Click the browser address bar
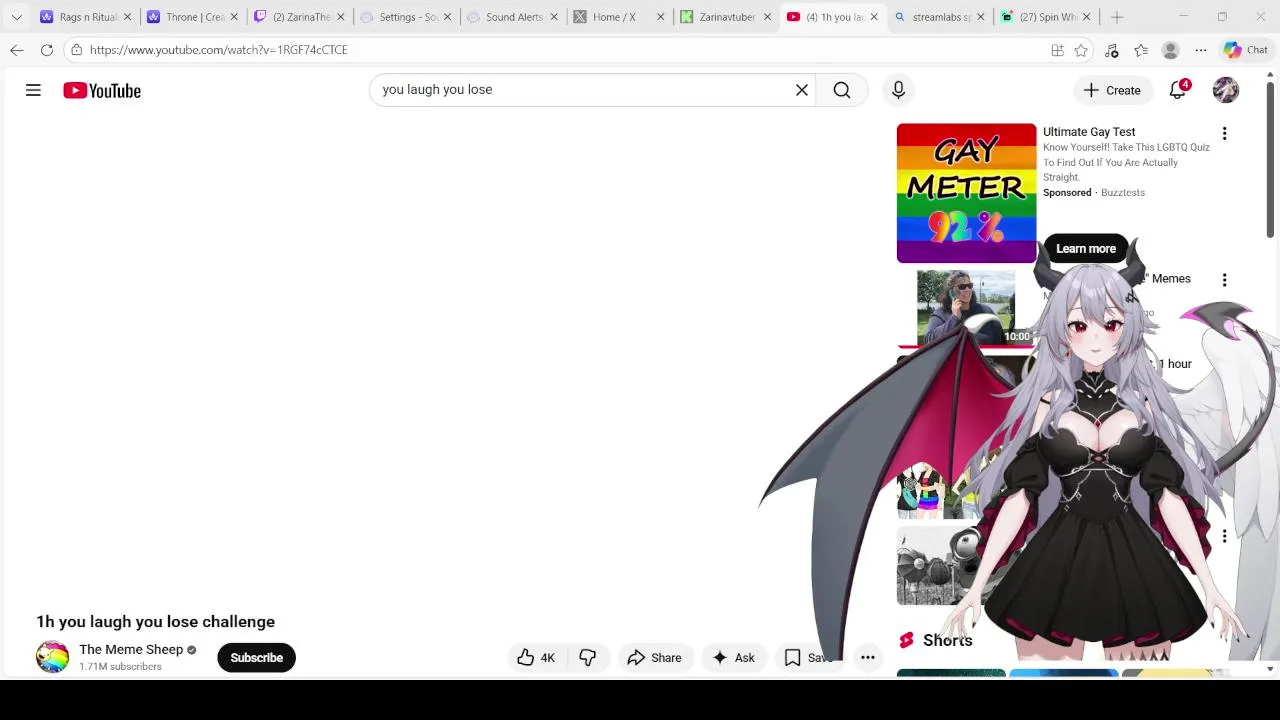1280x720 pixels. (560, 50)
